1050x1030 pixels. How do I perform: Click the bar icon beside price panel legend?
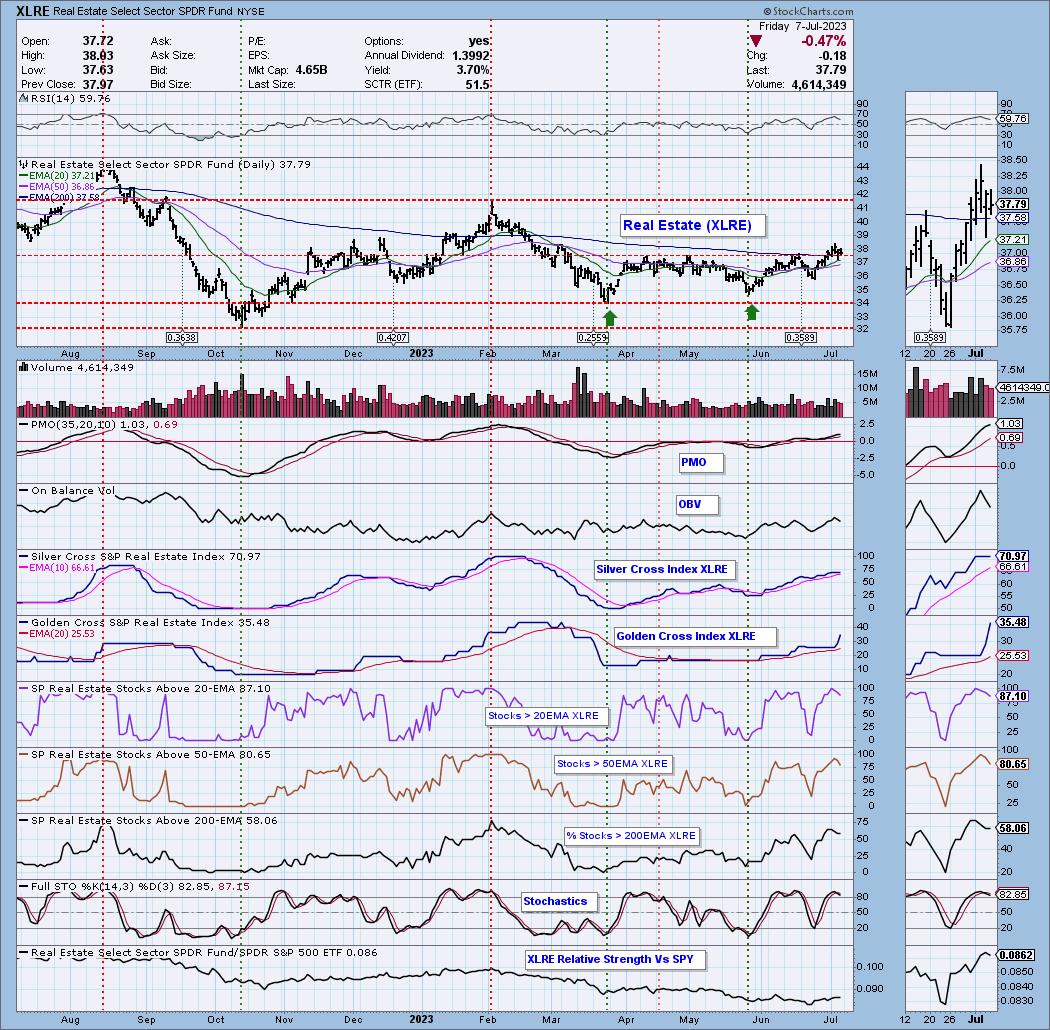[23, 164]
